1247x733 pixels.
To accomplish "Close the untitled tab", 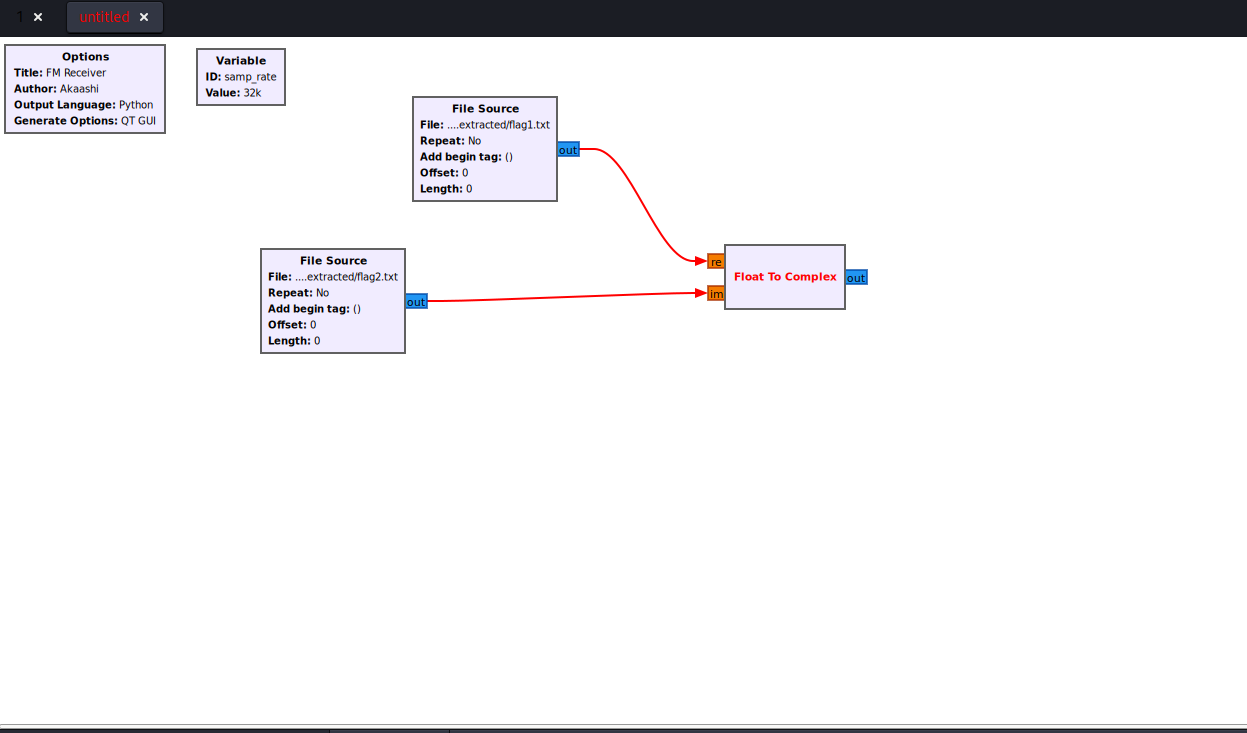I will tap(144, 17).
